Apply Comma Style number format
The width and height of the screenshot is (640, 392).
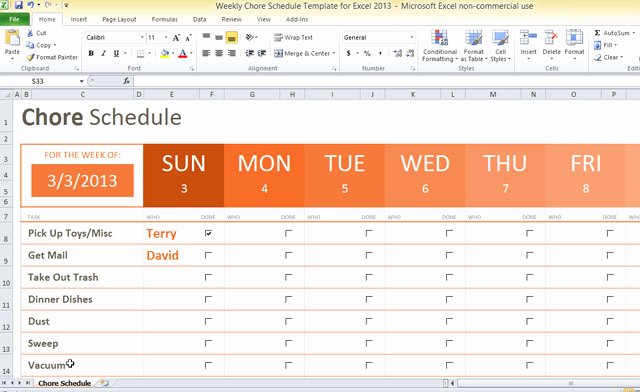click(380, 53)
